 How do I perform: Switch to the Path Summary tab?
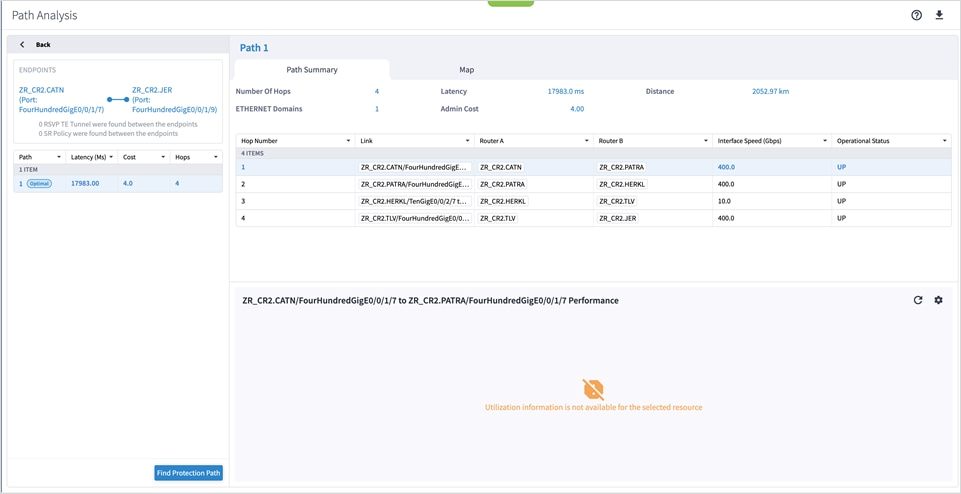(312, 70)
